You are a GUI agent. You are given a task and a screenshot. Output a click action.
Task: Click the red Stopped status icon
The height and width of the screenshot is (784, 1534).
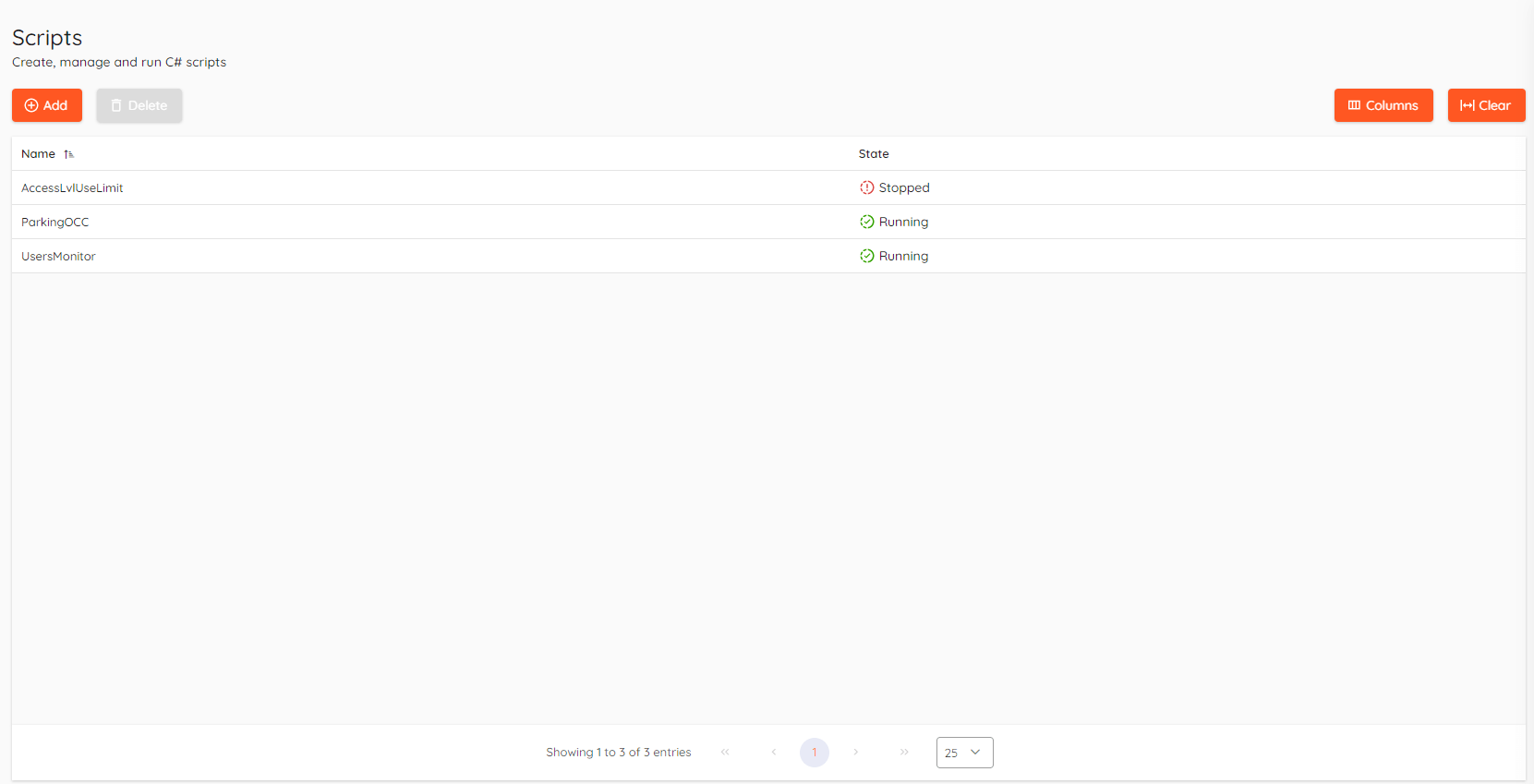[x=867, y=187]
